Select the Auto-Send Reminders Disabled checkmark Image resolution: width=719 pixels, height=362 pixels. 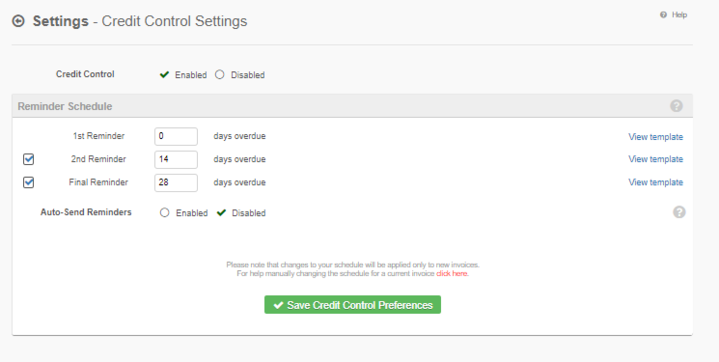click(x=221, y=212)
